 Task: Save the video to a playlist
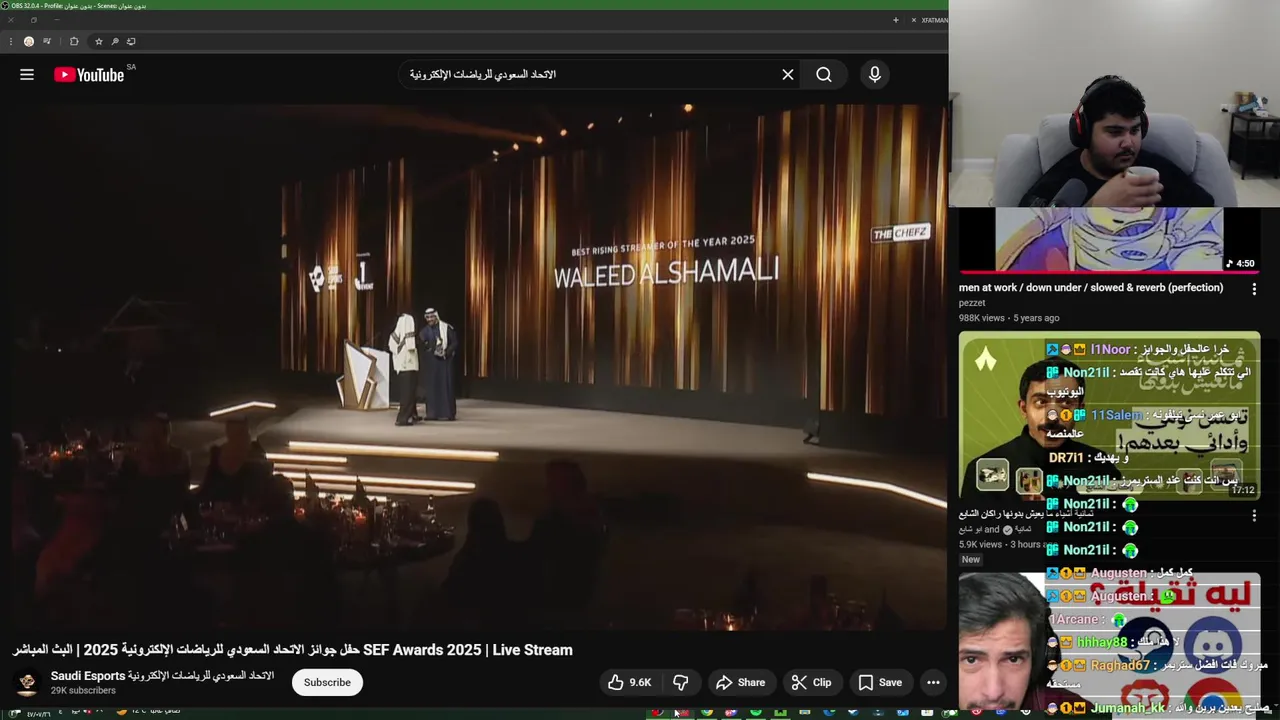point(880,682)
